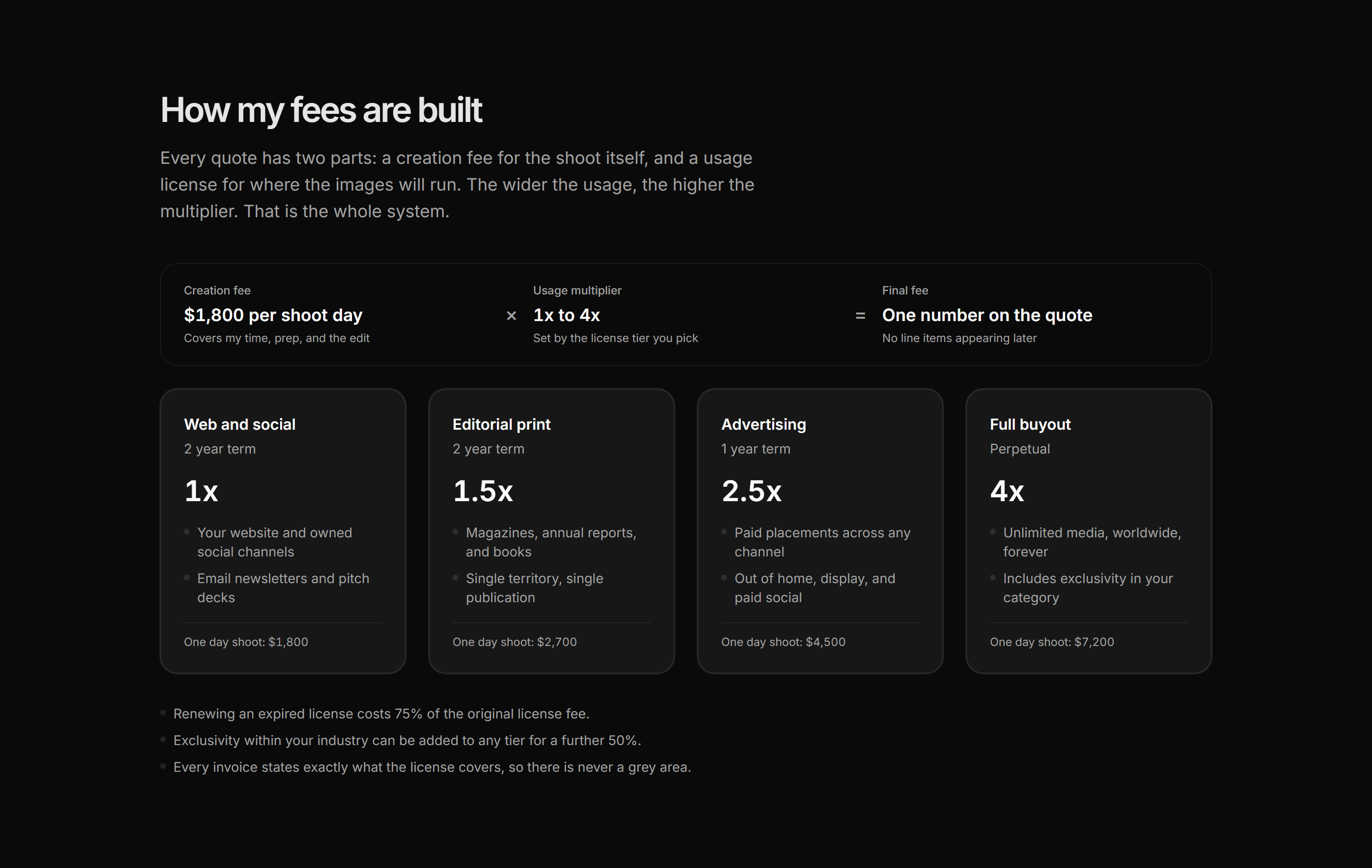Click the "1x to 4x" usage multiplier text
This screenshot has width=1372, height=868.
566,315
